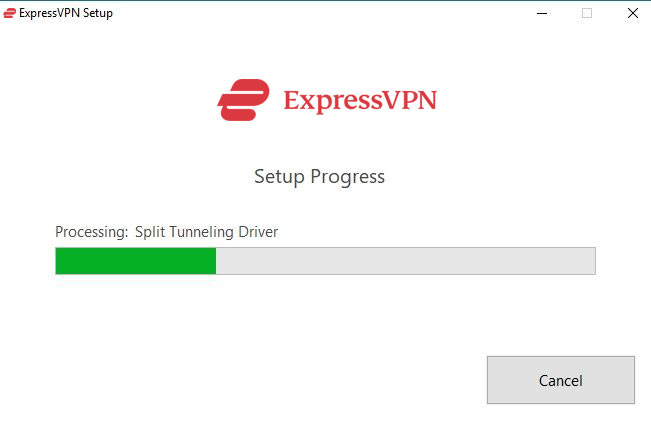The width and height of the screenshot is (651, 430).
Task: Minimize the ExpressVPN Setup window
Action: click(541, 13)
